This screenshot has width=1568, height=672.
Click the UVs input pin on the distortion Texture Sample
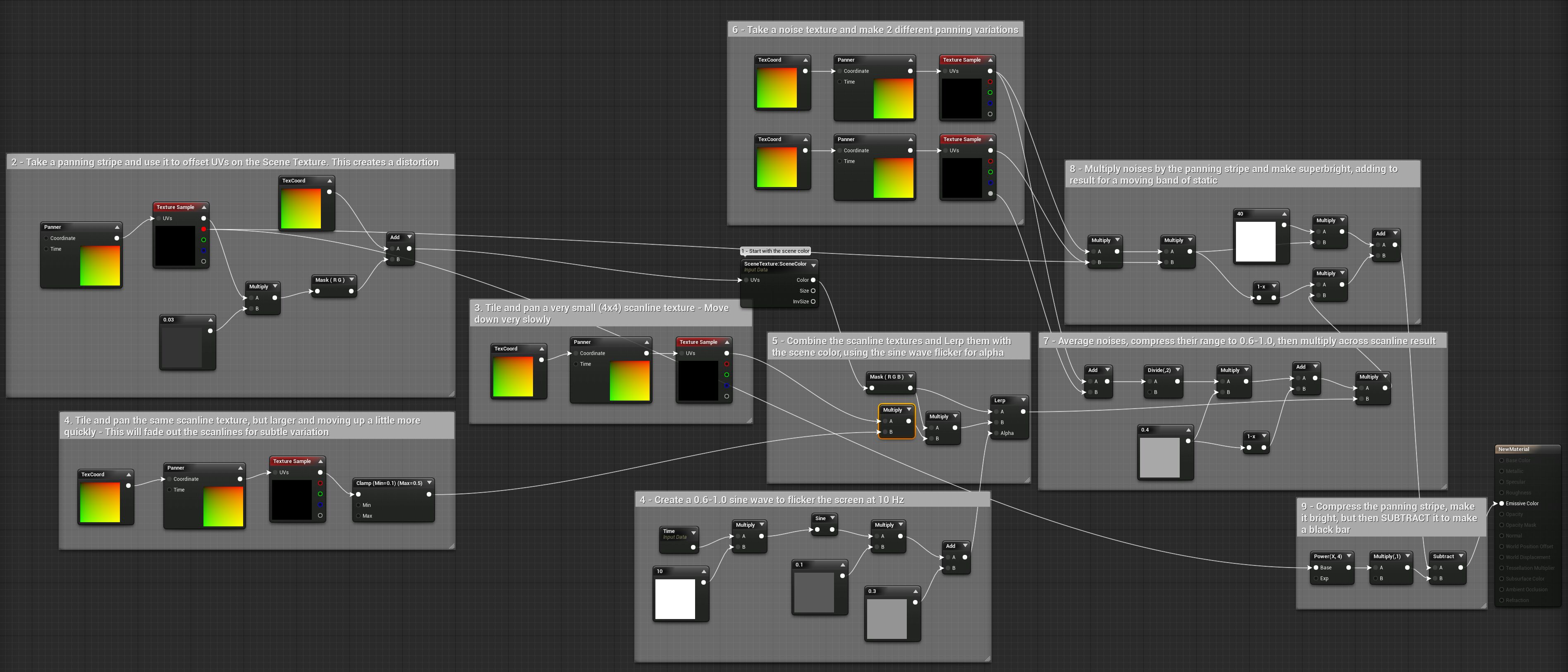click(158, 219)
